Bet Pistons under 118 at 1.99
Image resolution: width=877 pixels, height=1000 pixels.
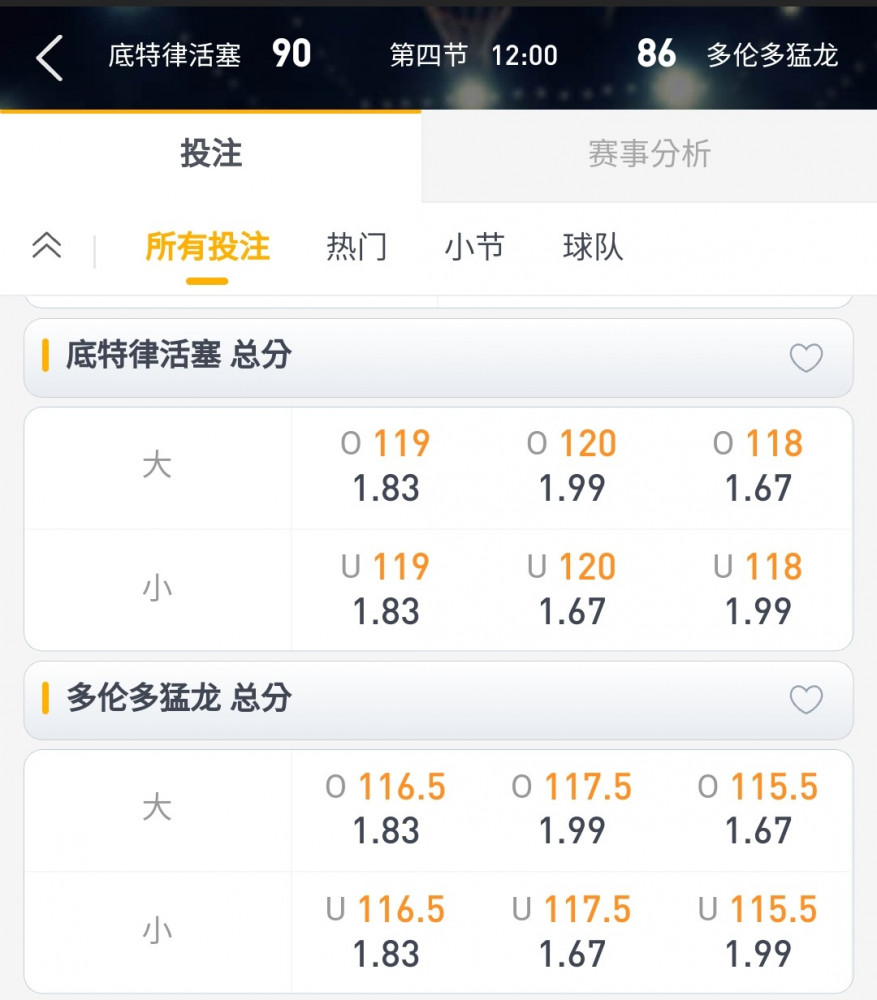point(758,590)
